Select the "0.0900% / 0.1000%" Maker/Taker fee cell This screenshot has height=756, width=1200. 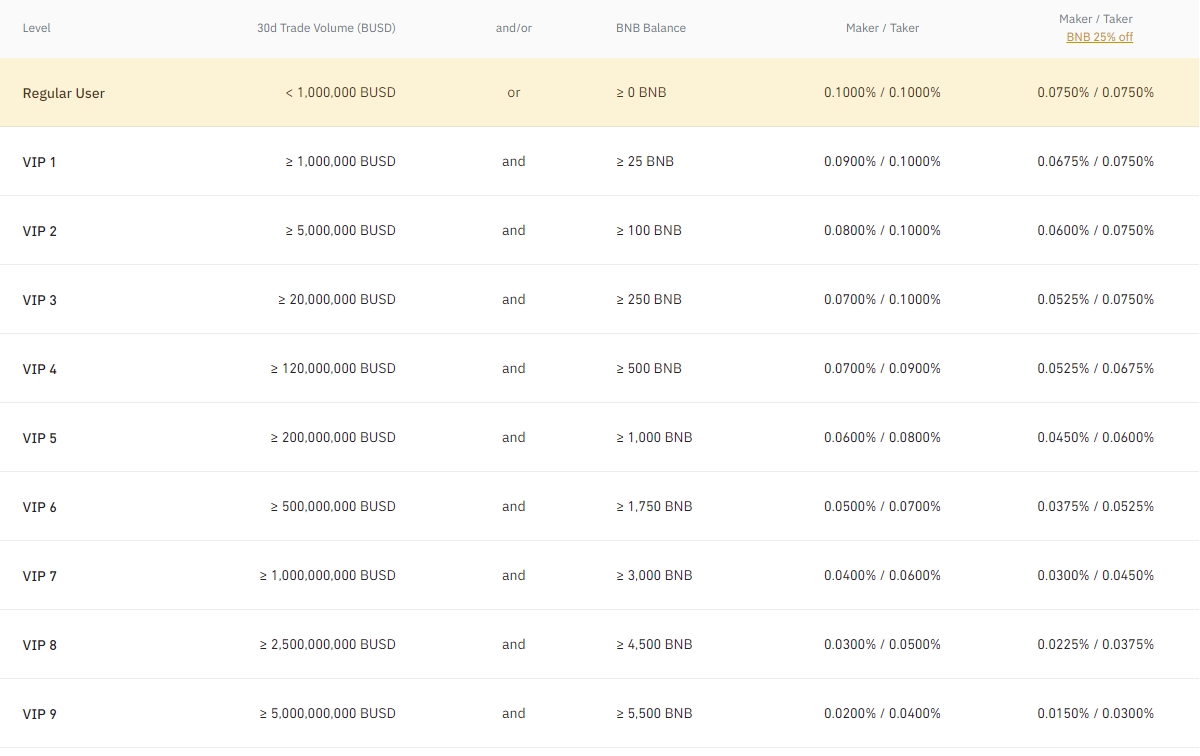pyautogui.click(x=882, y=161)
